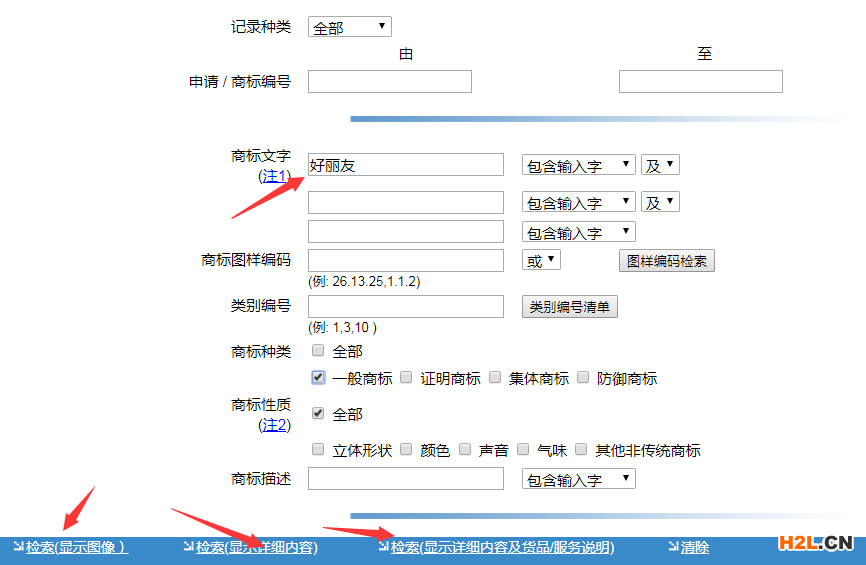Open the 注2 note link
The height and width of the screenshot is (565, 866).
[x=274, y=425]
